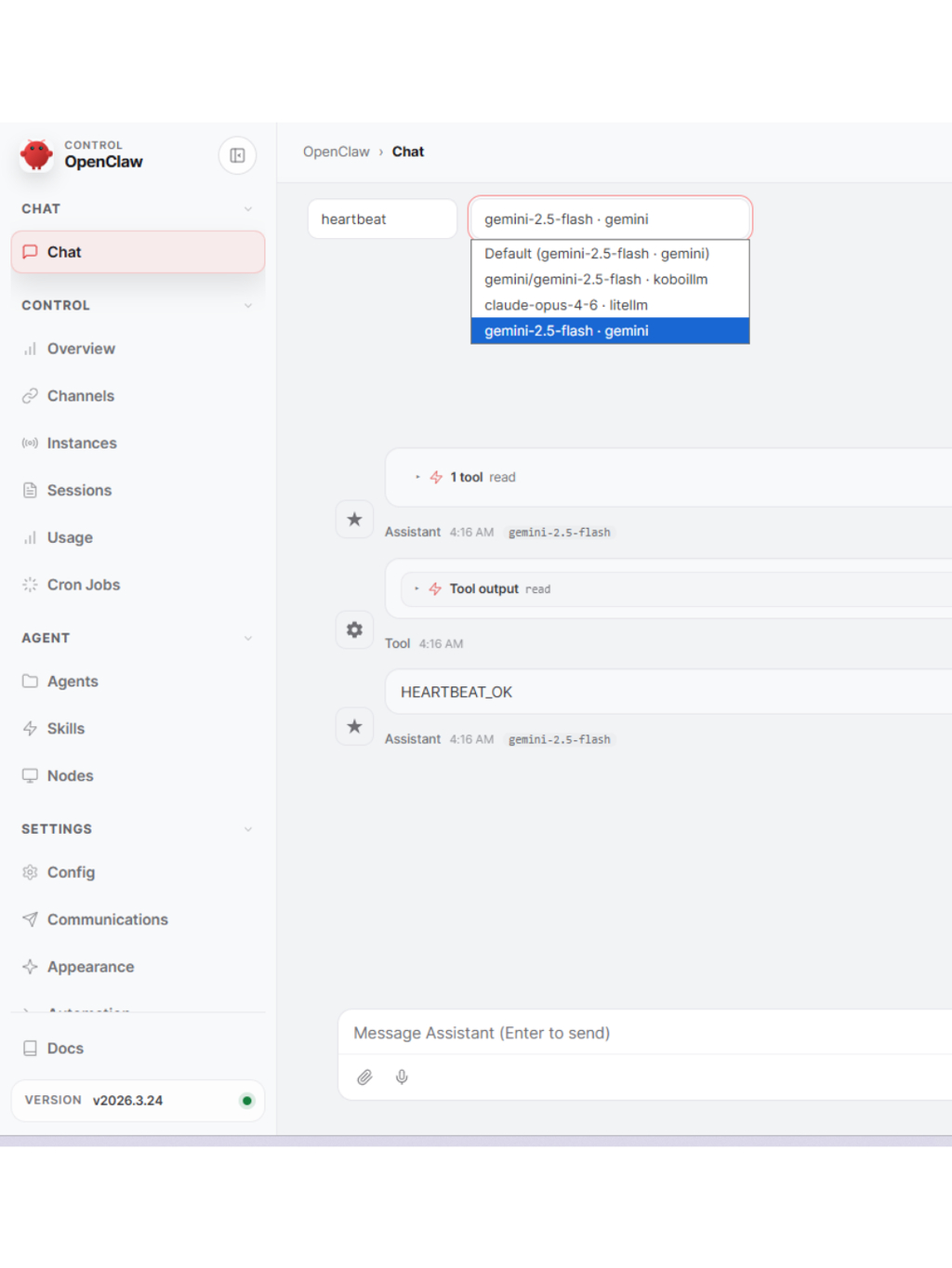
Task: Click the lightning icon in the 1 tool read row
Action: point(436,477)
